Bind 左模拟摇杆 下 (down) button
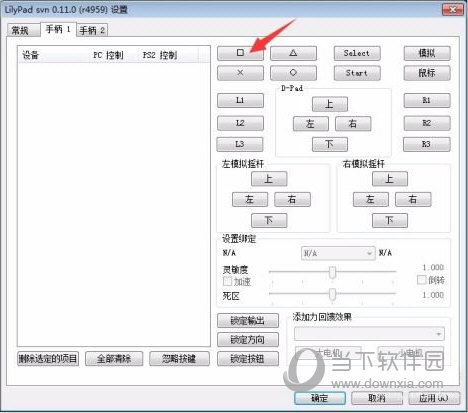This screenshot has height=413, width=468. click(269, 220)
